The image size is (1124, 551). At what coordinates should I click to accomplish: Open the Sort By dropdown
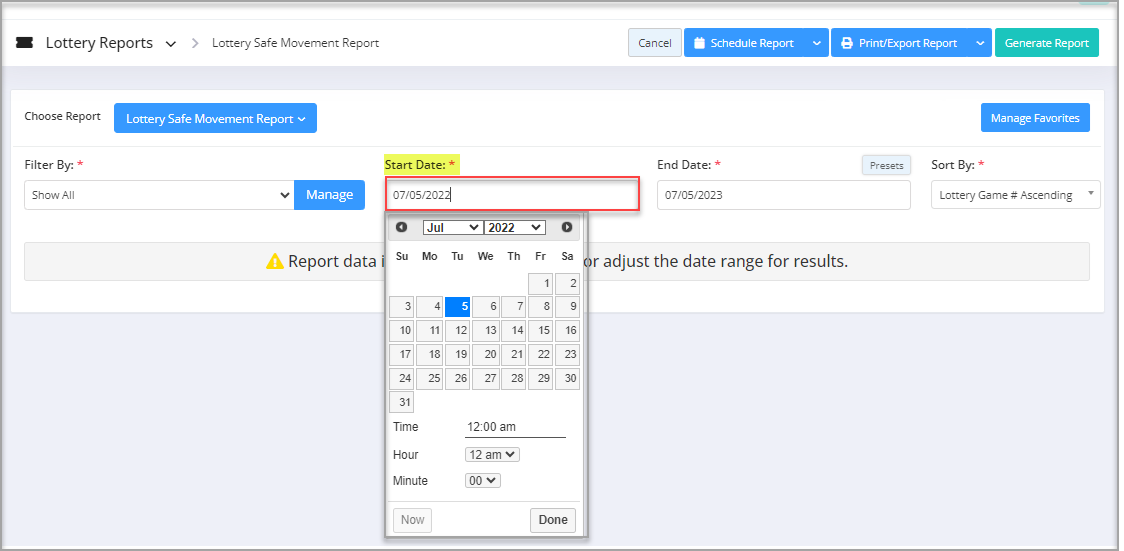tap(1015, 195)
